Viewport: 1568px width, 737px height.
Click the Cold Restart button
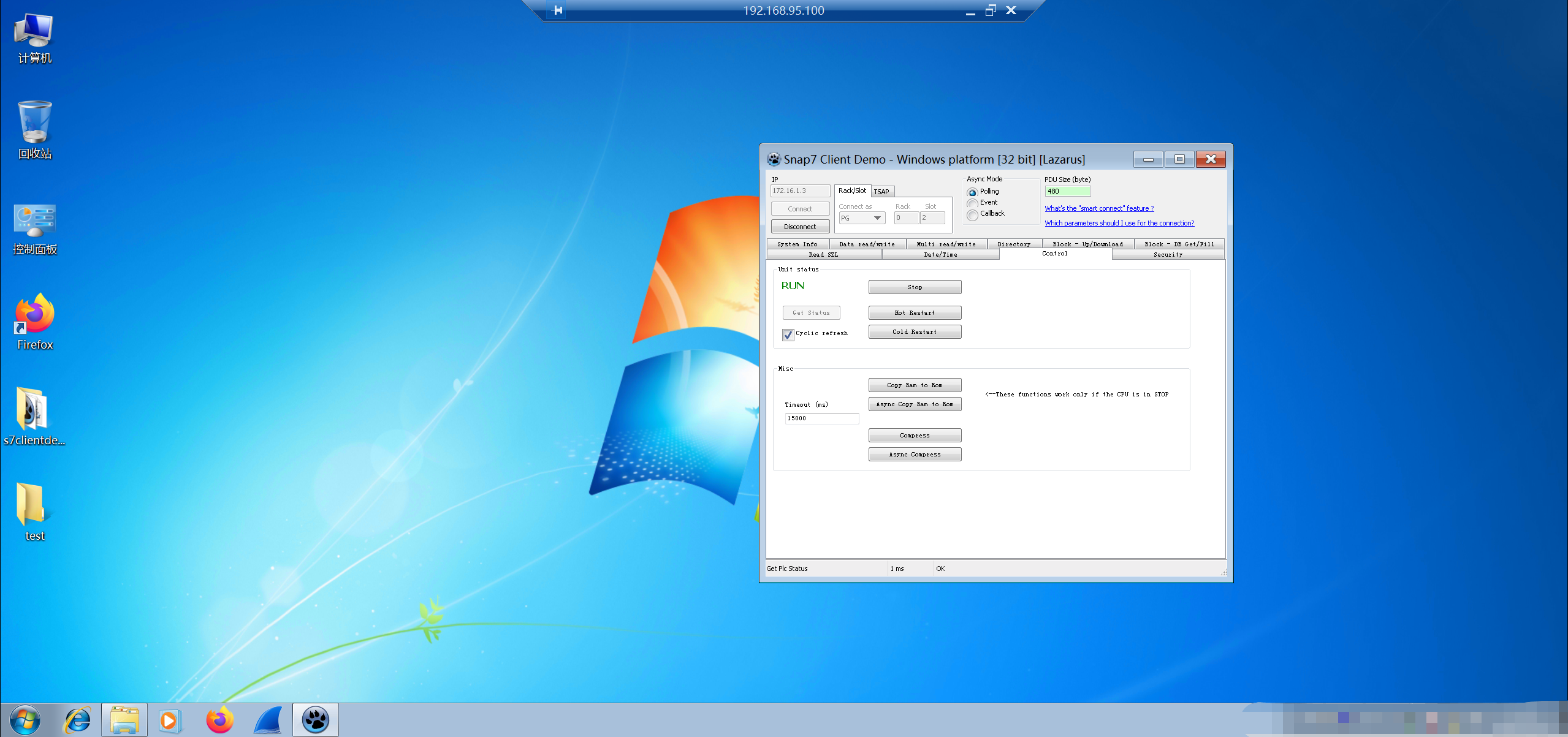tap(915, 331)
